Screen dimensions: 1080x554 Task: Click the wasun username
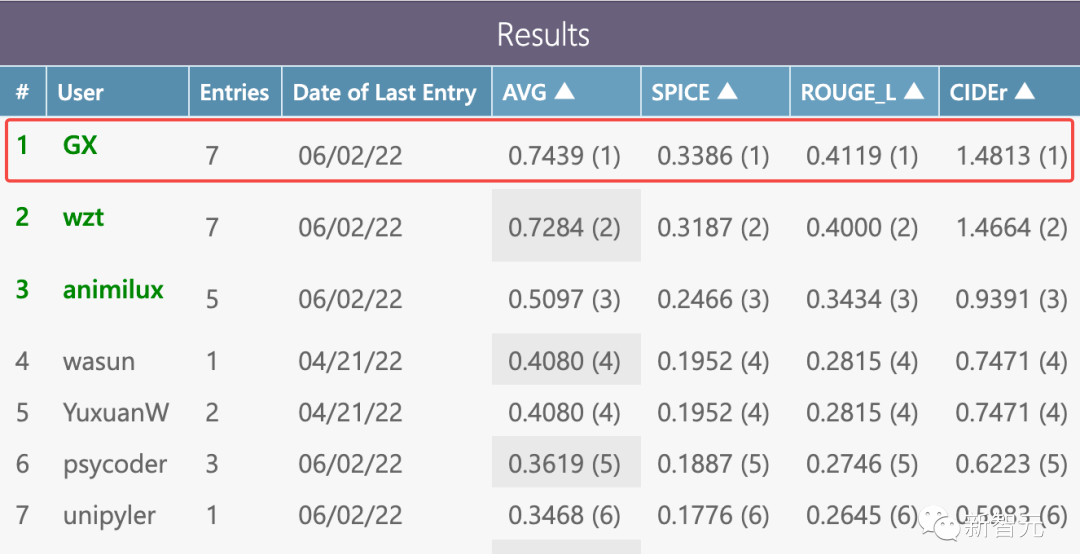(98, 361)
